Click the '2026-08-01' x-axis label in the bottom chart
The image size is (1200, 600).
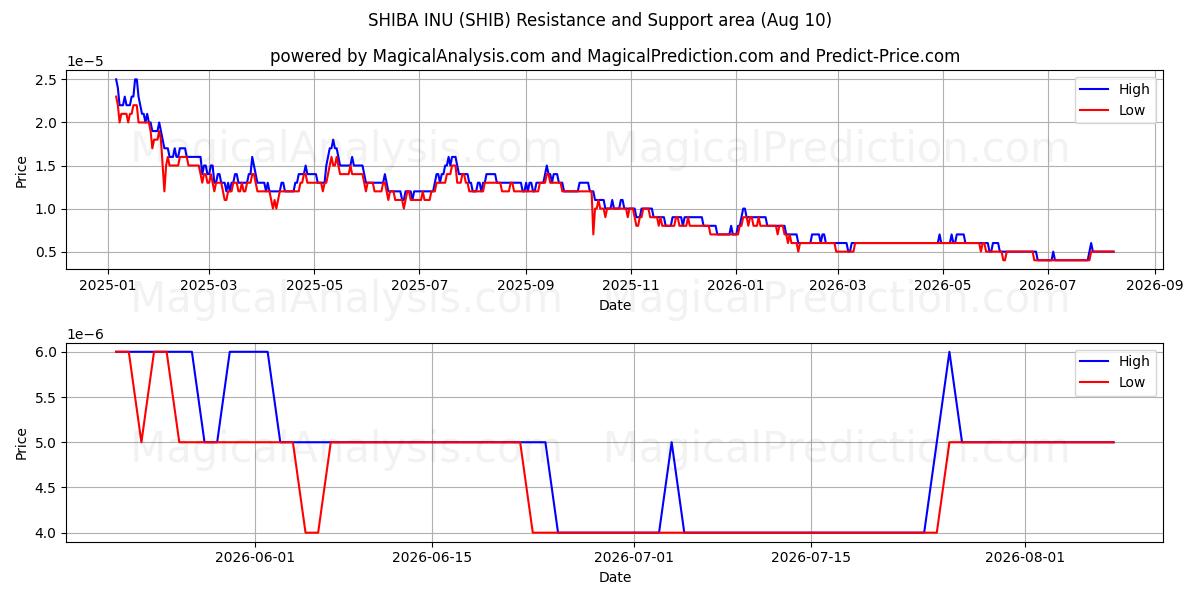tap(1026, 558)
